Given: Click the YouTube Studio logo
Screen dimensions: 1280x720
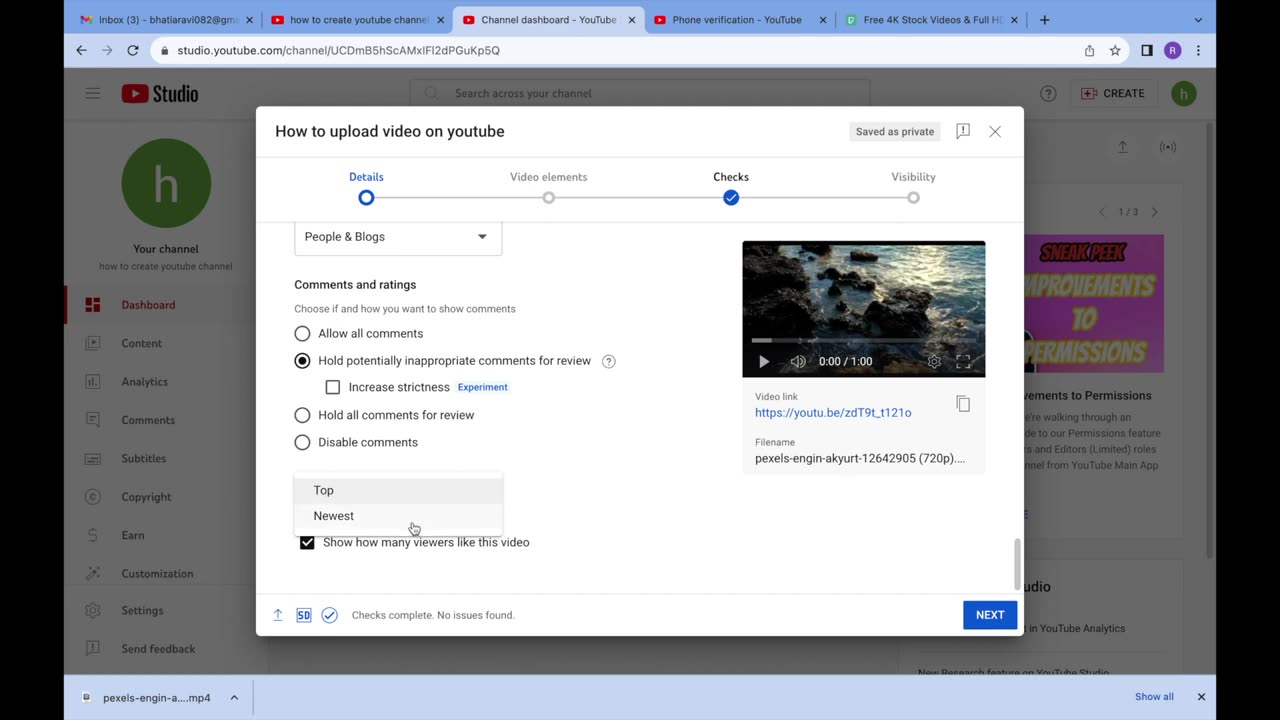Looking at the screenshot, I should click(x=160, y=93).
